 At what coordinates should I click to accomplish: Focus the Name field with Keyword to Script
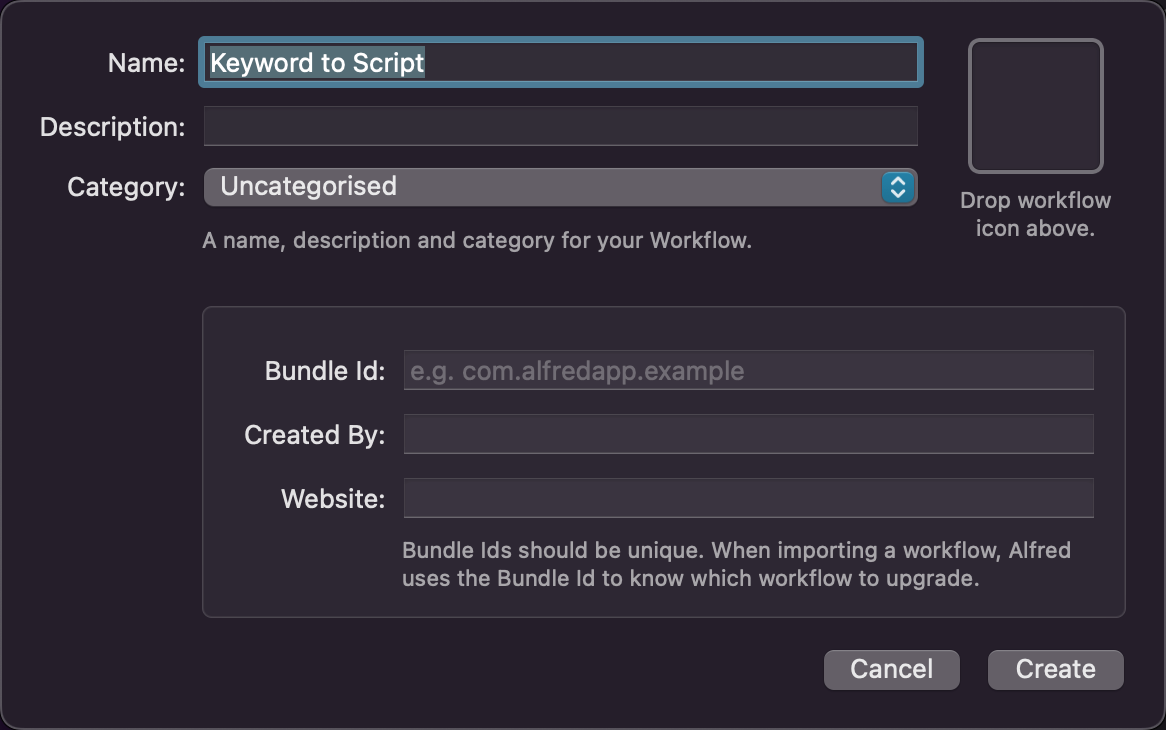click(x=560, y=62)
